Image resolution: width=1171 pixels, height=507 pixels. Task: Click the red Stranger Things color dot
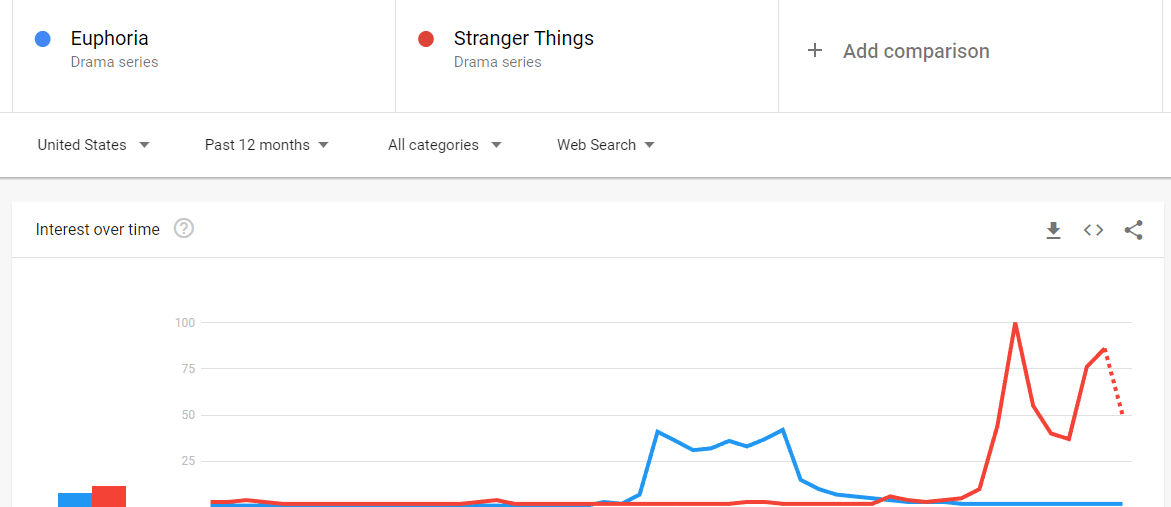(426, 39)
